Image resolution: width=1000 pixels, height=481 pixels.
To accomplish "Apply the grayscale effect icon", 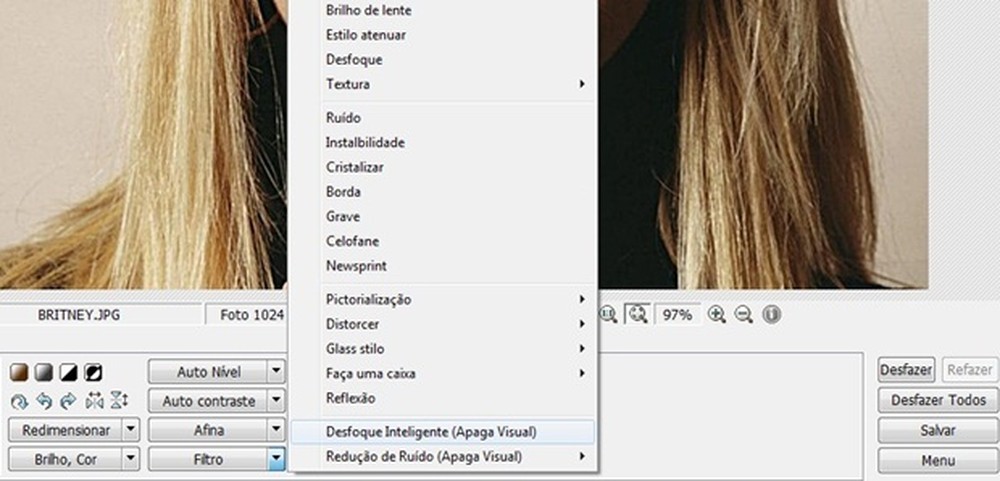I will (44, 373).
